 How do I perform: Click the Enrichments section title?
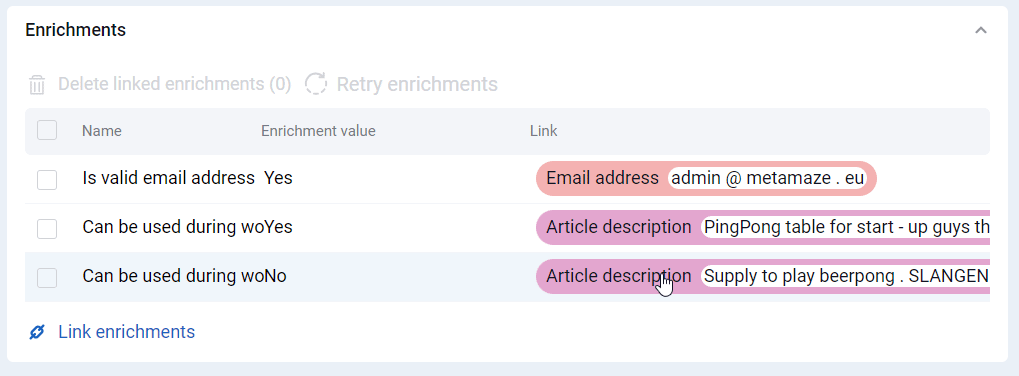(x=75, y=30)
